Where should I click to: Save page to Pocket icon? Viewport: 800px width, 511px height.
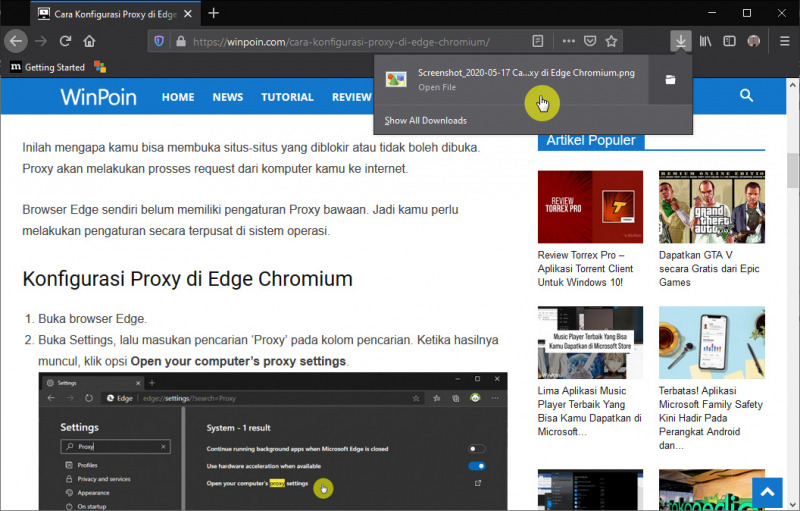tap(590, 41)
